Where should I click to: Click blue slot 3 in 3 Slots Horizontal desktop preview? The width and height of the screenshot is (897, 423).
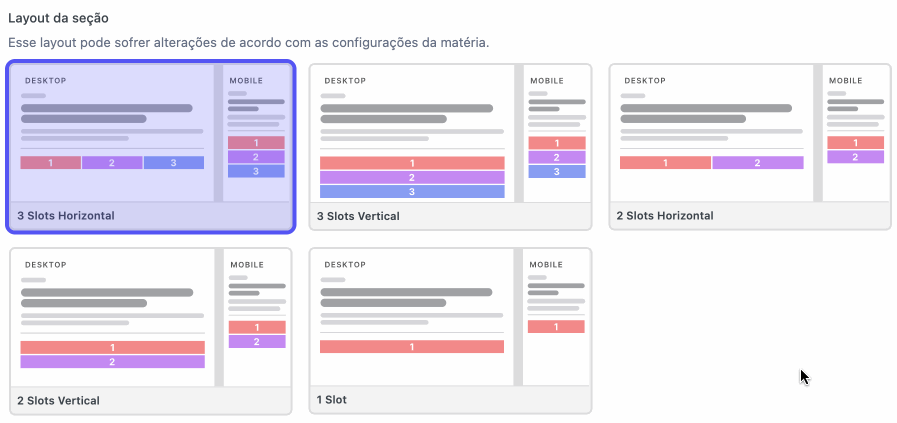click(174, 163)
